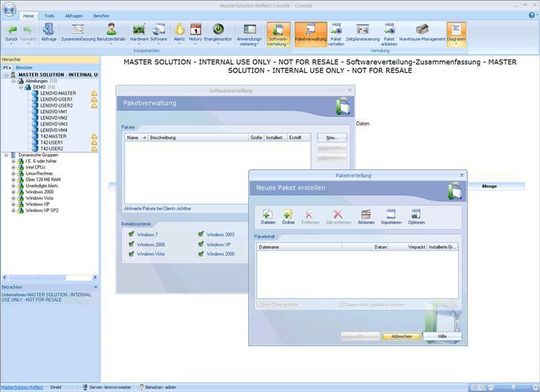Collapse the Betrachten panel chevron
This screenshot has width=540, height=392.
coord(95,287)
